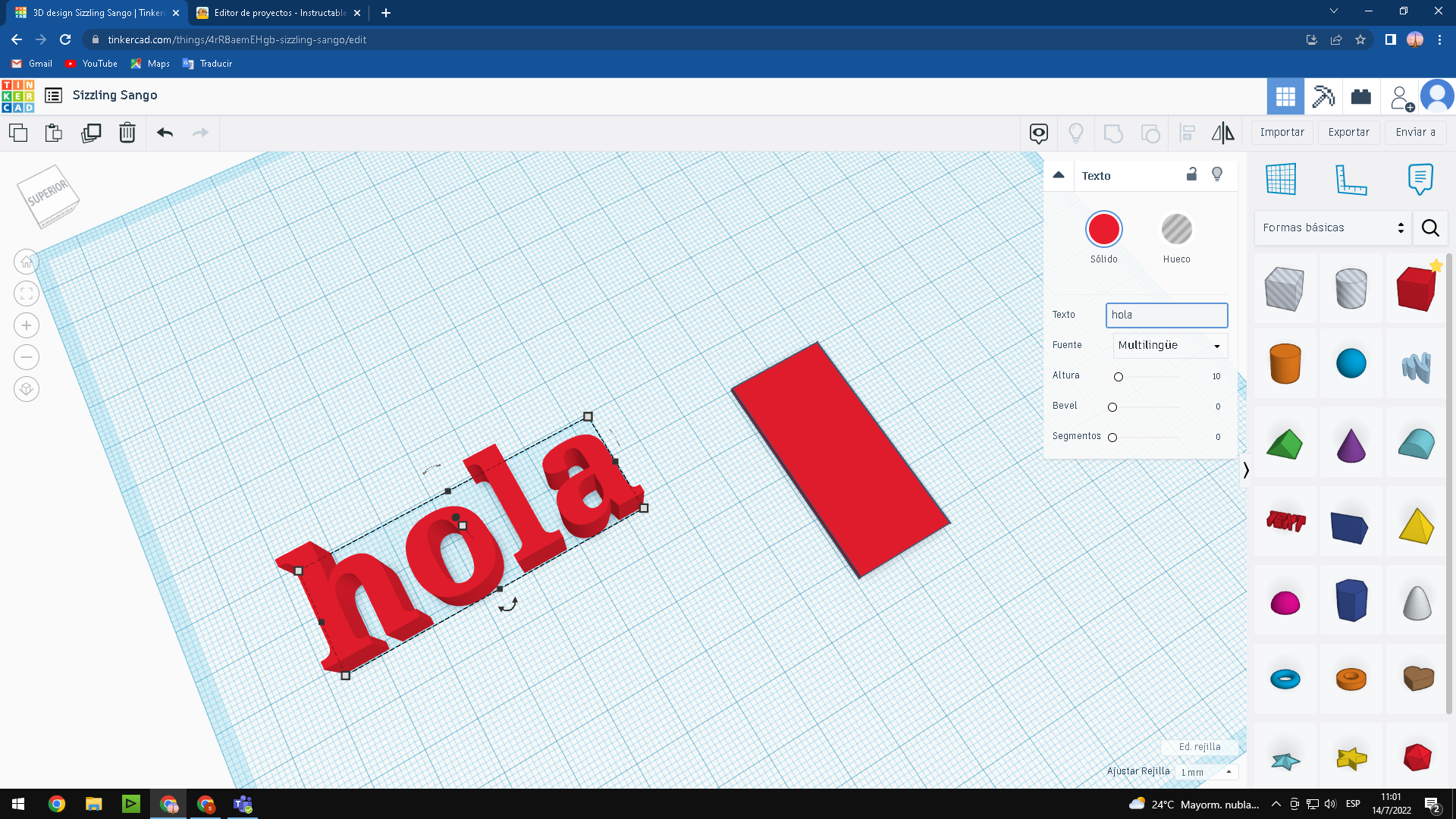The height and width of the screenshot is (819, 1456).
Task: Open the Align tool
Action: point(1188,133)
